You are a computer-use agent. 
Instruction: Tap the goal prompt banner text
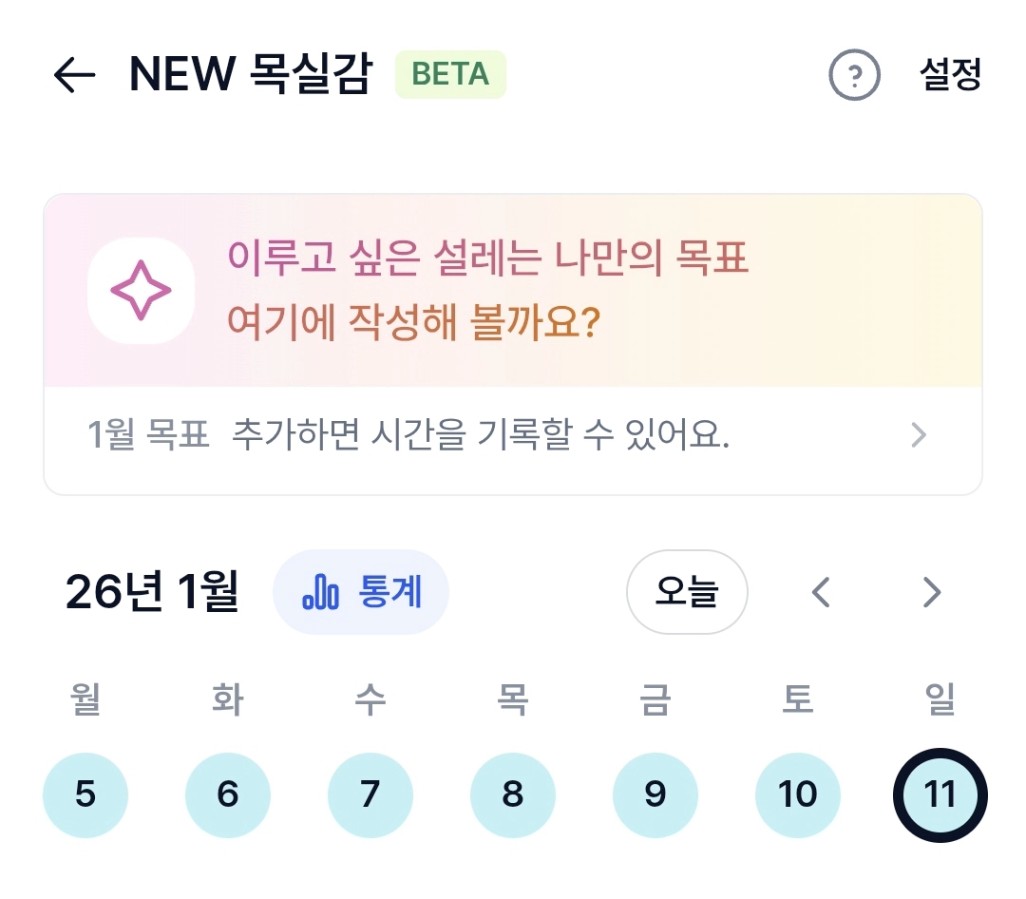[x=488, y=291]
